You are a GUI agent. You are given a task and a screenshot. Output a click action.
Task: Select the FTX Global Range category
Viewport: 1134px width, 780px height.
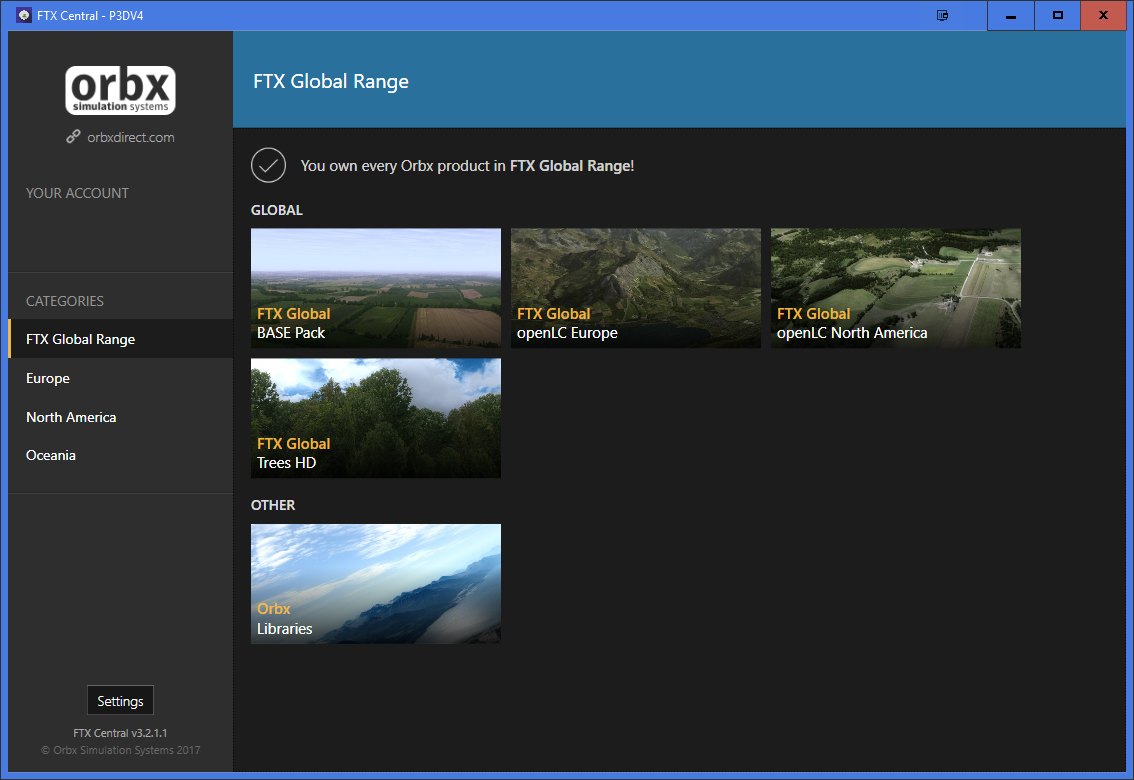tap(121, 339)
